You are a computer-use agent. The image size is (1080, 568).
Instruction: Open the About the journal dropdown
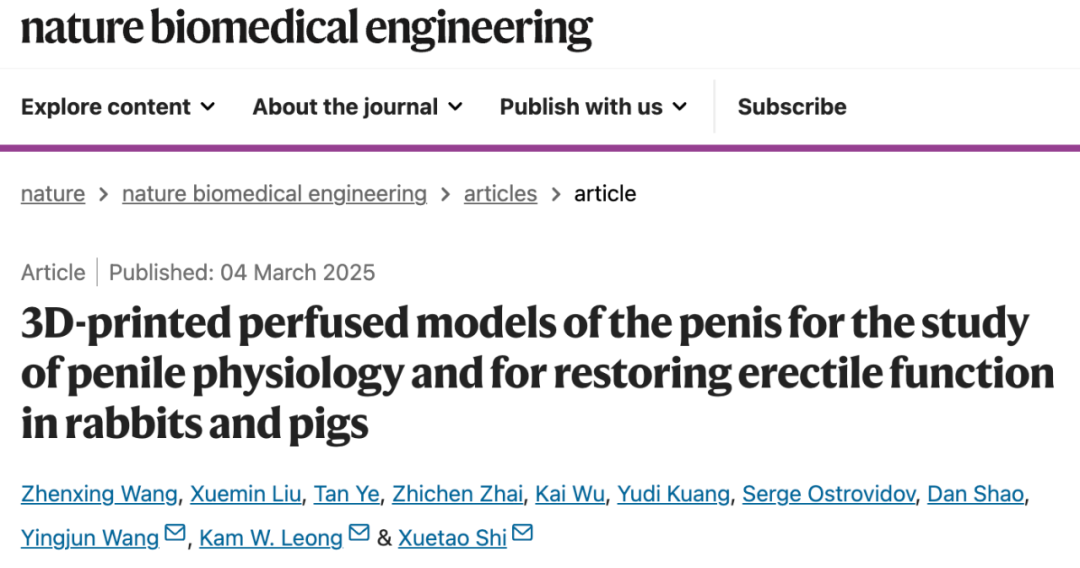pyautogui.click(x=357, y=107)
